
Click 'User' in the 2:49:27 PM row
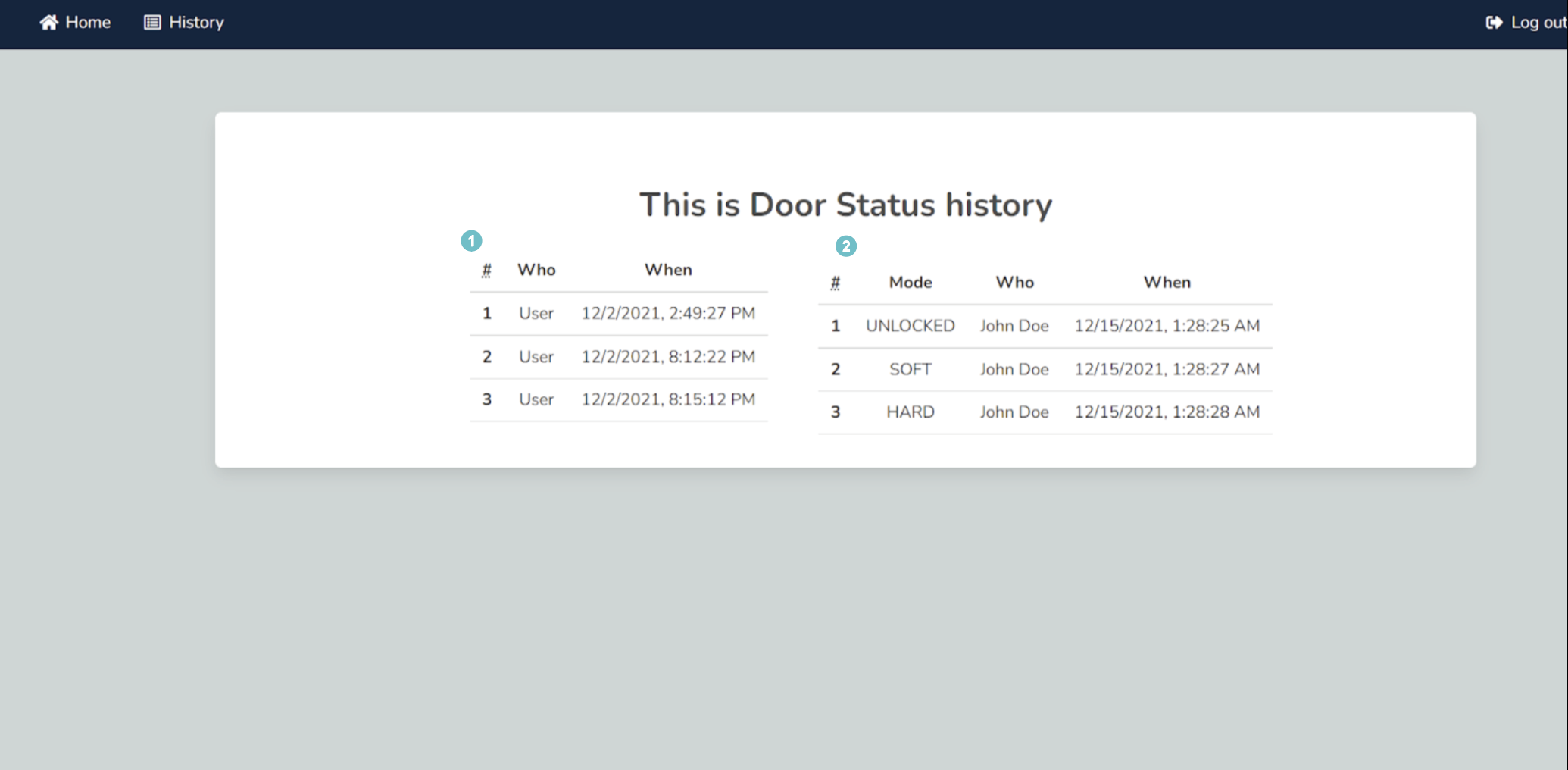click(536, 314)
